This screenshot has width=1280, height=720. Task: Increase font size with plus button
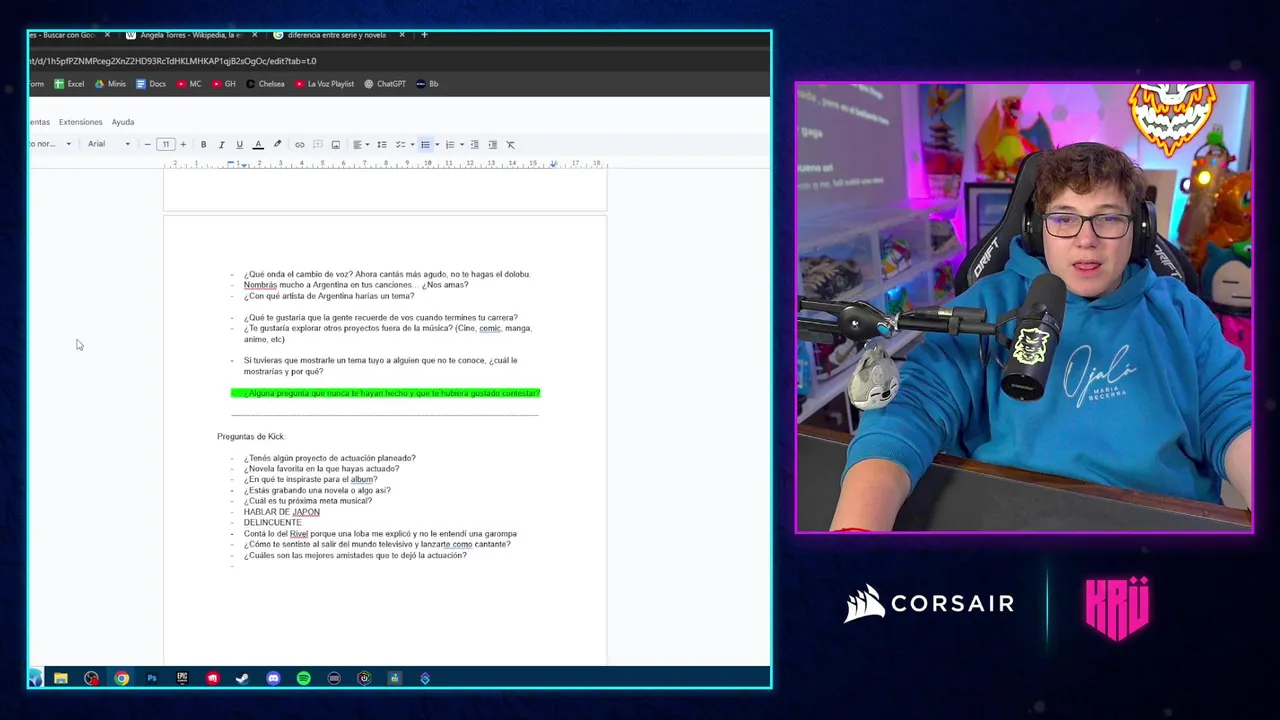183,144
